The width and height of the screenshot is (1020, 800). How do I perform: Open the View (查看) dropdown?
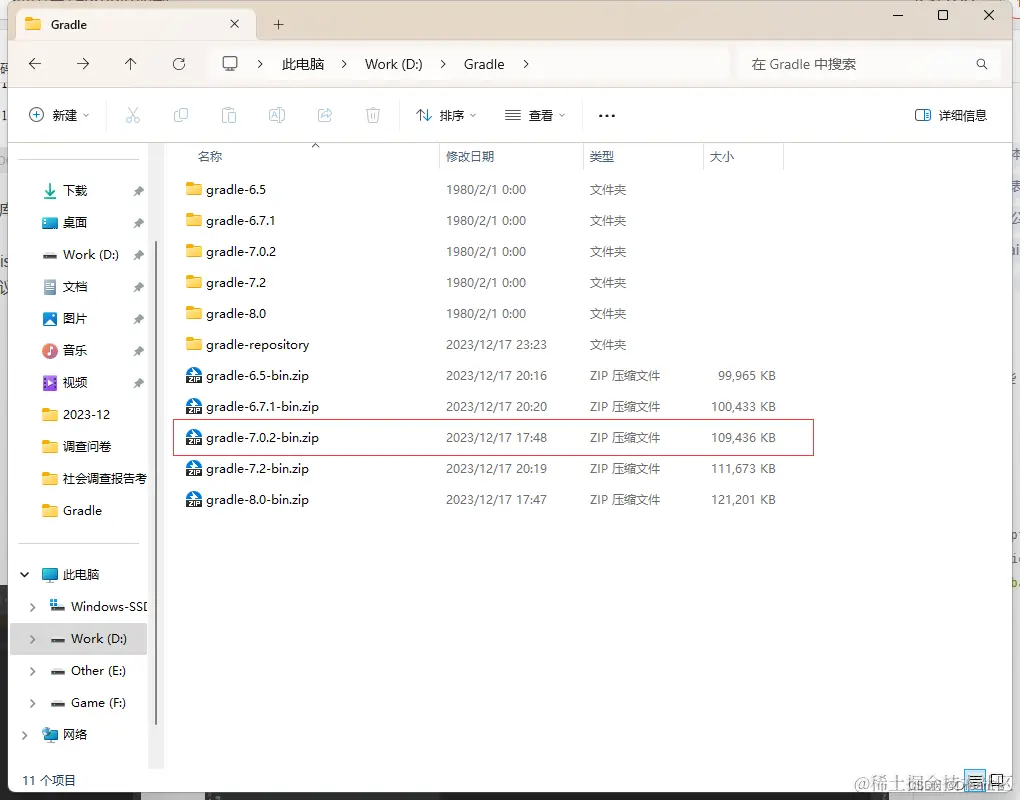(x=535, y=115)
